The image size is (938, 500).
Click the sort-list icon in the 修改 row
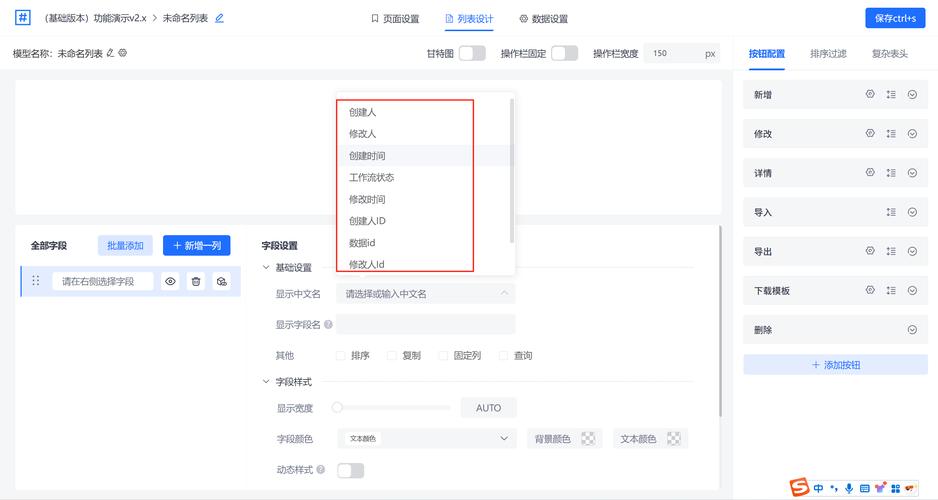[x=891, y=133]
